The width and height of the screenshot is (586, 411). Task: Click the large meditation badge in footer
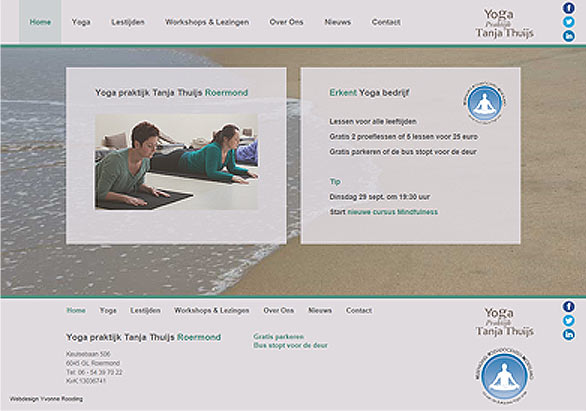[505, 376]
